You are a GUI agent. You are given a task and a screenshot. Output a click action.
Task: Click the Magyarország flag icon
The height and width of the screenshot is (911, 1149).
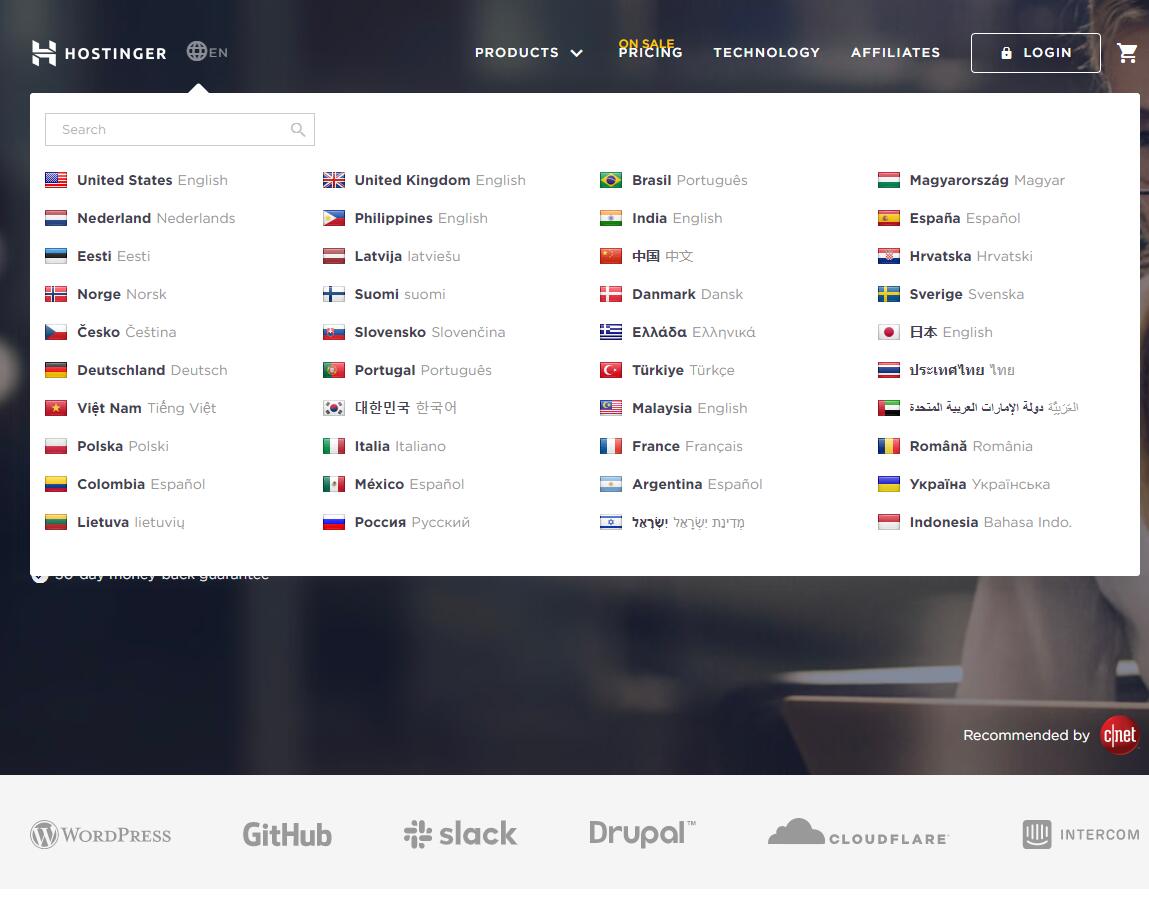[x=888, y=180]
